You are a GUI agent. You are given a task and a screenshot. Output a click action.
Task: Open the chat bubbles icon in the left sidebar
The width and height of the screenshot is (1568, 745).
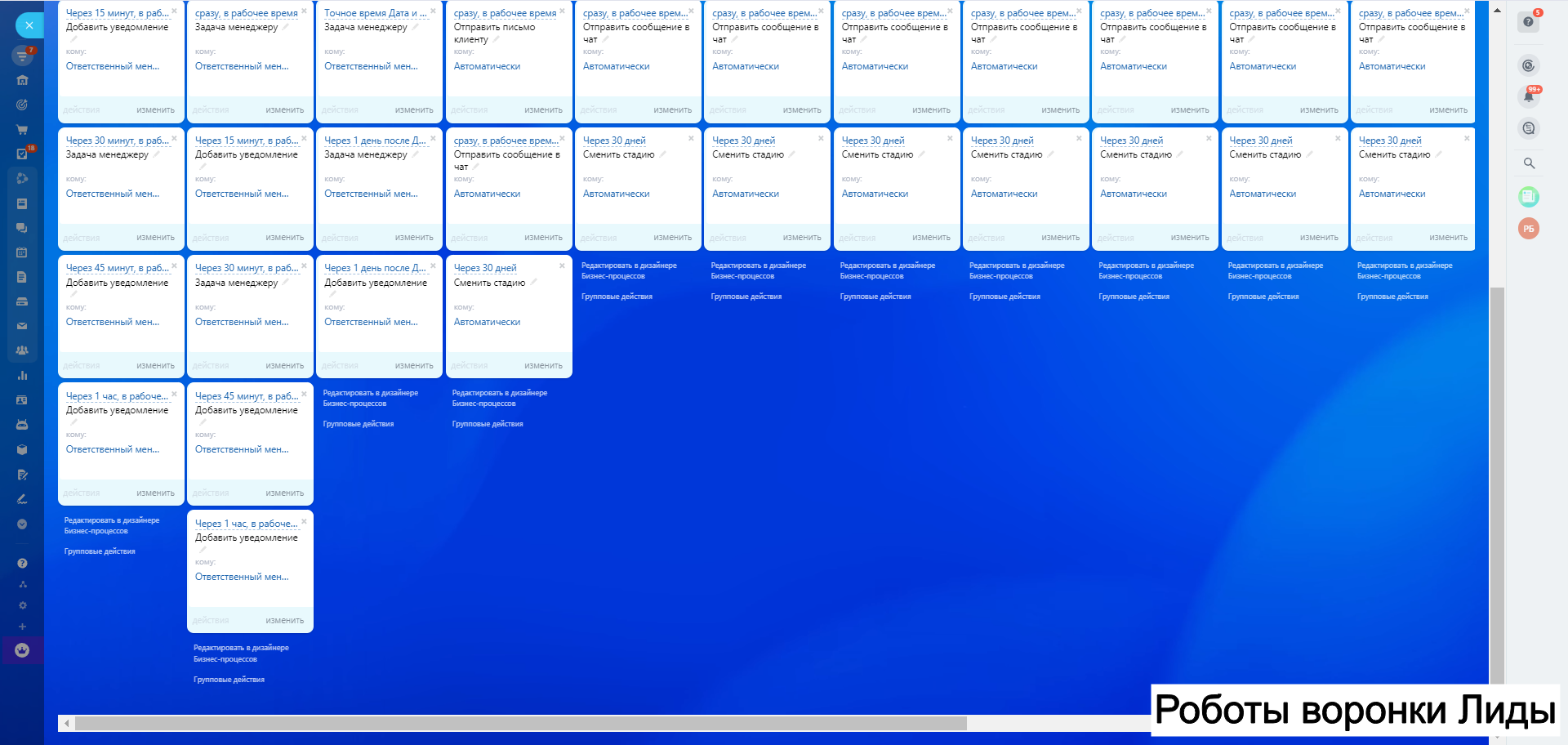[22, 228]
